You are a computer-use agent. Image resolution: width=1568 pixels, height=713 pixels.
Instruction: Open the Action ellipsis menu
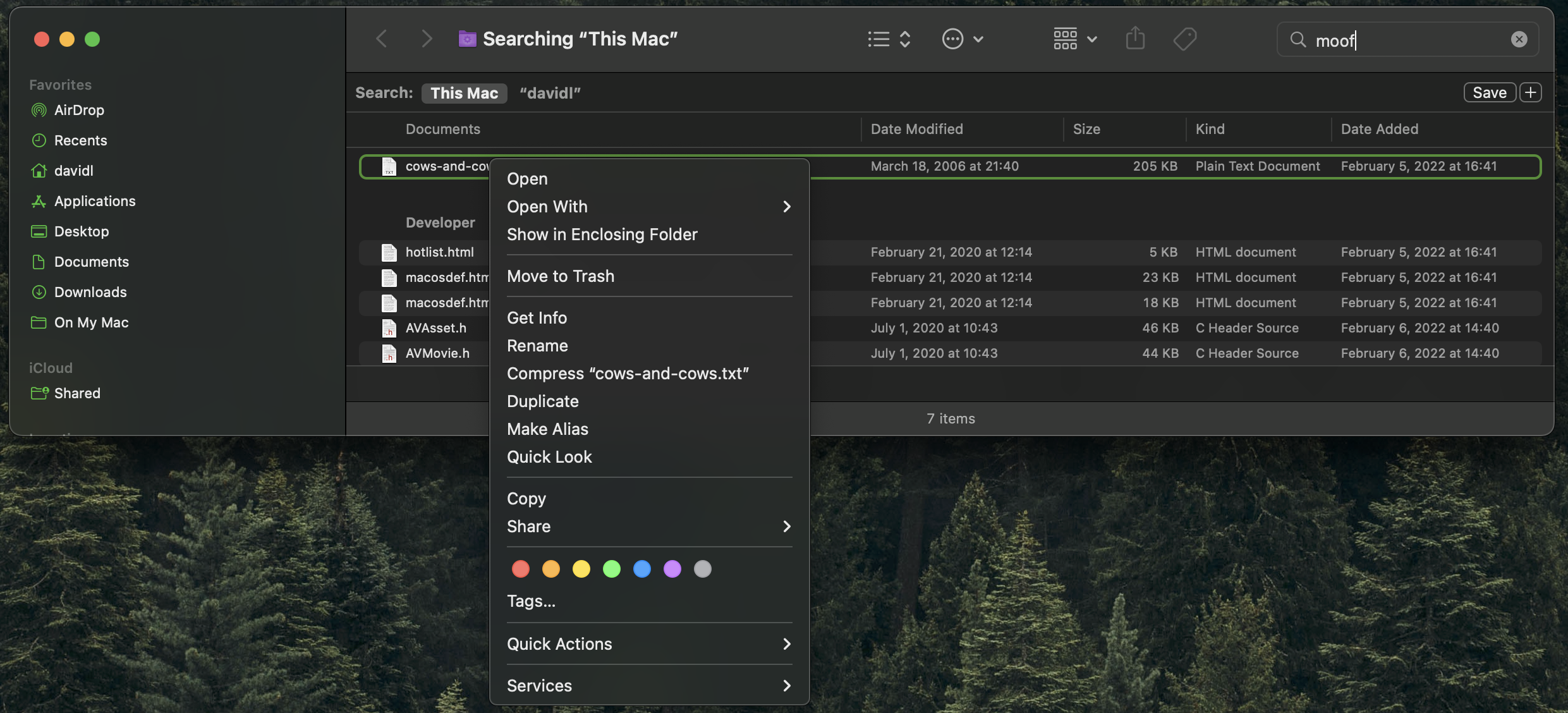coord(963,39)
